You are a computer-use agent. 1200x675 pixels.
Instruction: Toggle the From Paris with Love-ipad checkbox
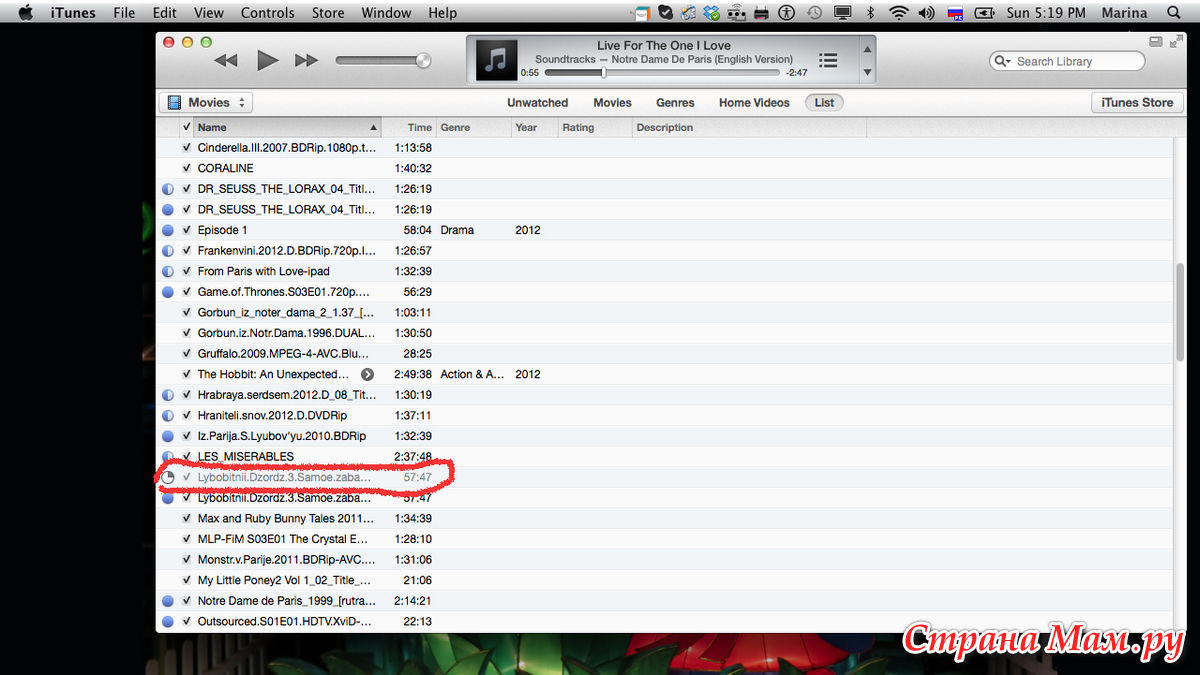click(186, 271)
